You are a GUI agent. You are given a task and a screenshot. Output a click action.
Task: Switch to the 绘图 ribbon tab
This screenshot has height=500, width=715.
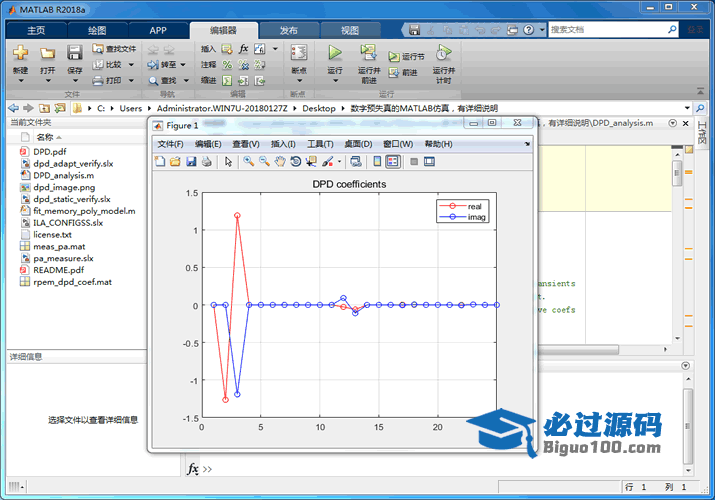95,31
